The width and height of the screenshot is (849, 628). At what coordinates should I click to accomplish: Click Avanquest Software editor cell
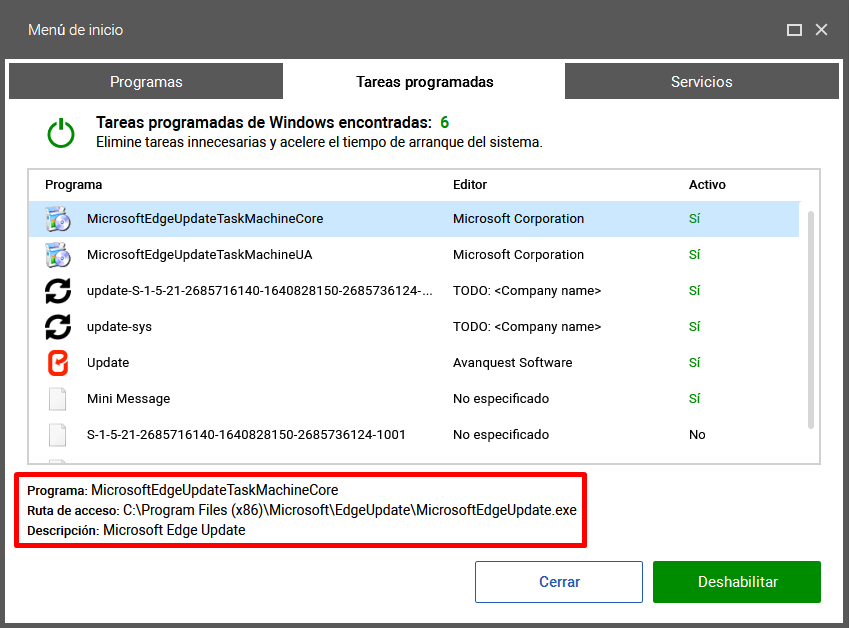(513, 363)
